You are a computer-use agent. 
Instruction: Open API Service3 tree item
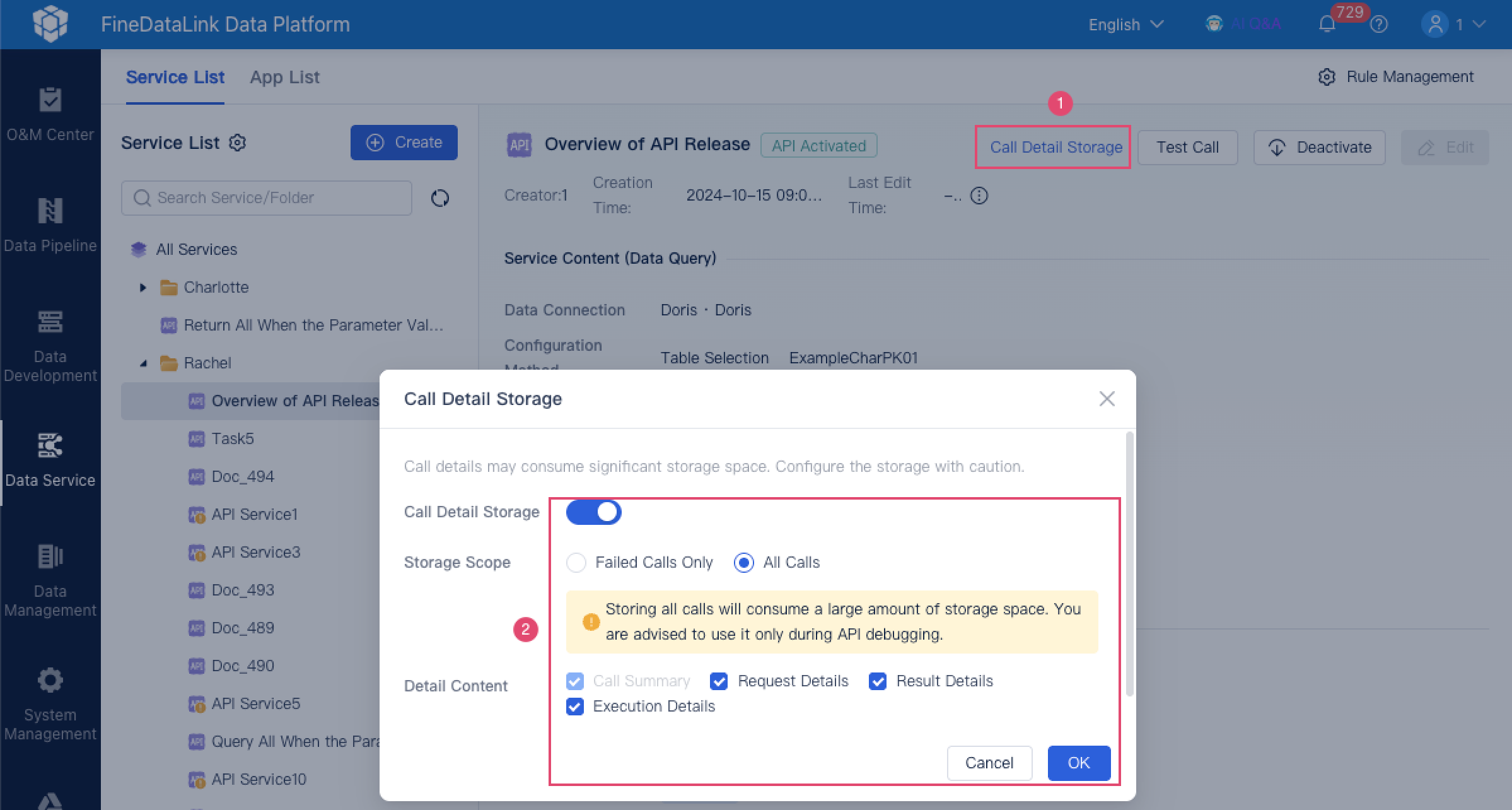click(x=255, y=552)
